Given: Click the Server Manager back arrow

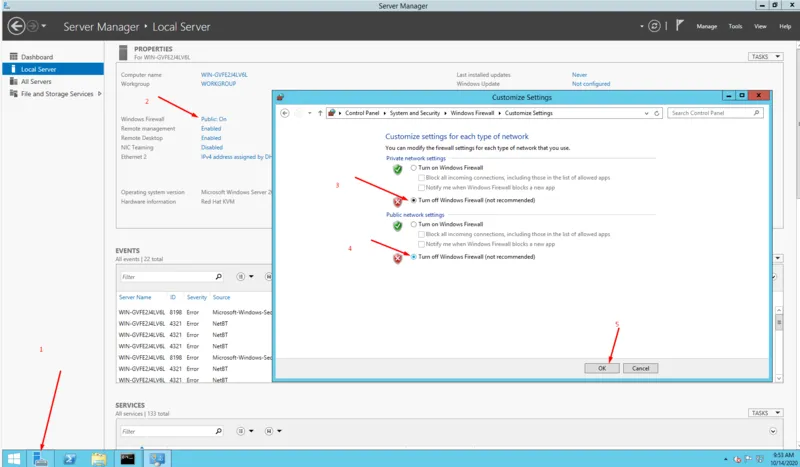Looking at the screenshot, I should [x=16, y=26].
